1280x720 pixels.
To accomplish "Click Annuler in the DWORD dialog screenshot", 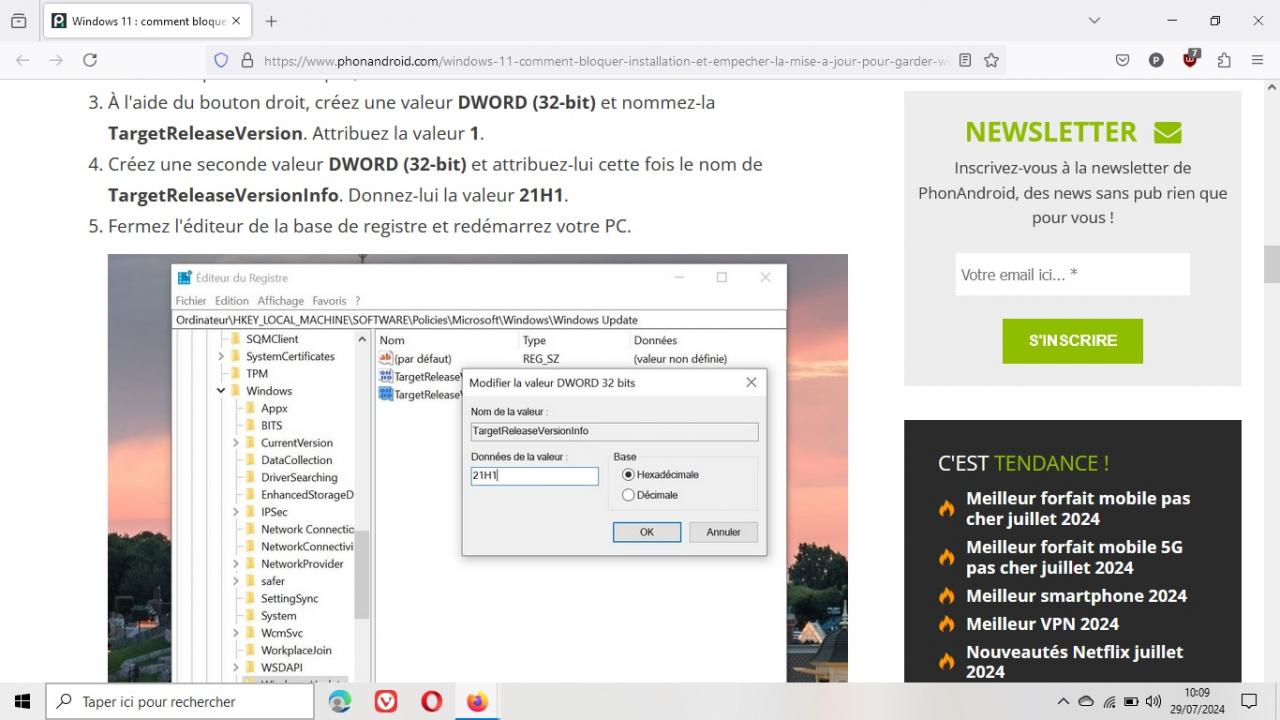I will coord(724,532).
